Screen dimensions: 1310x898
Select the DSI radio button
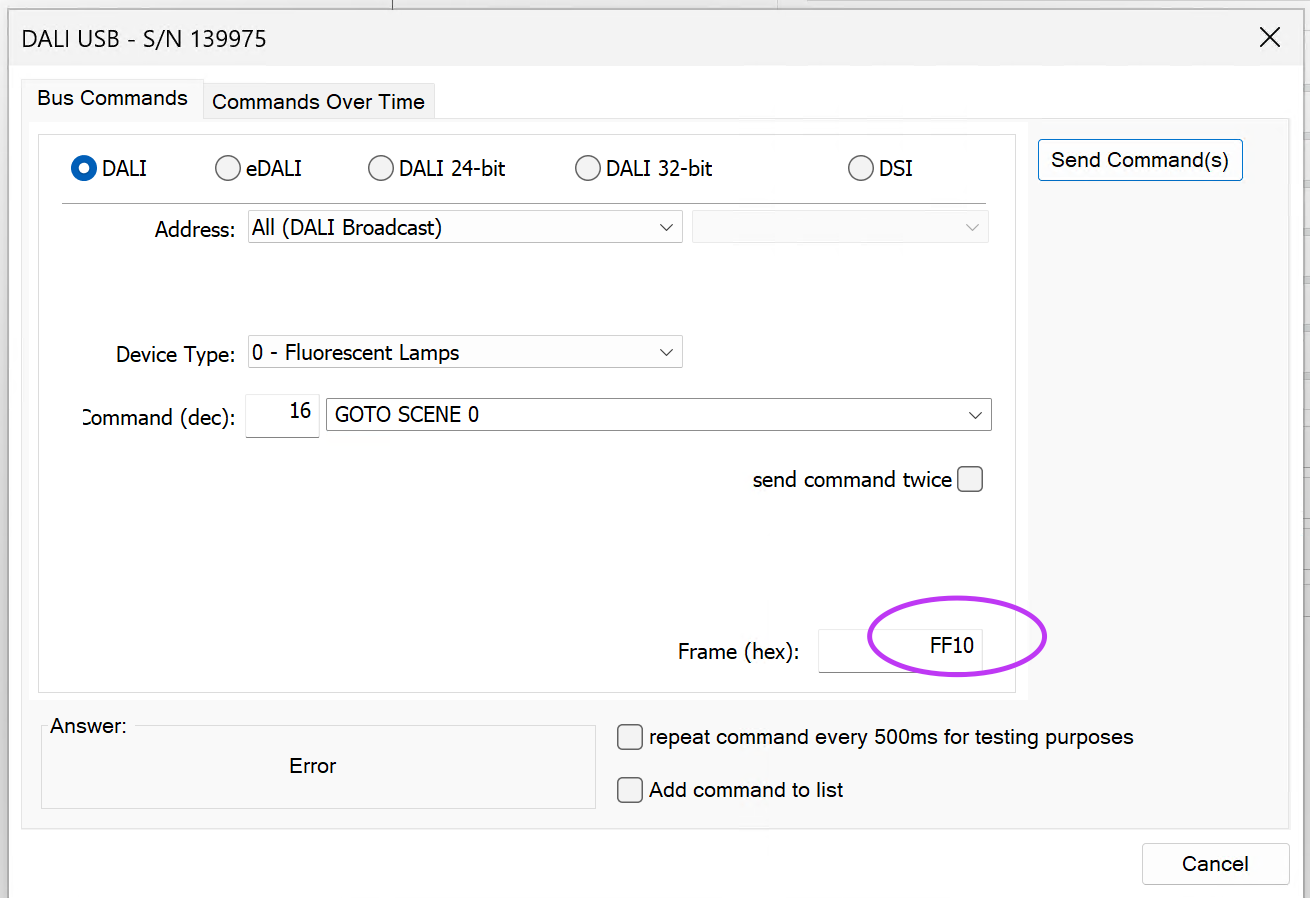(x=860, y=169)
